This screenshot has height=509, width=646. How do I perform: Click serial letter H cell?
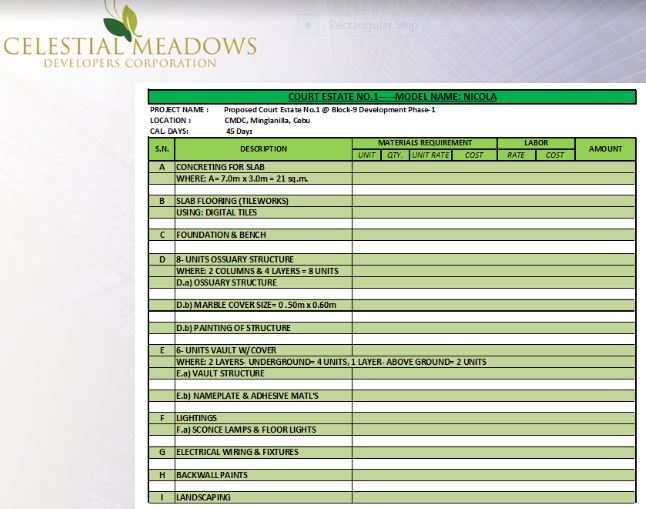pos(162,475)
